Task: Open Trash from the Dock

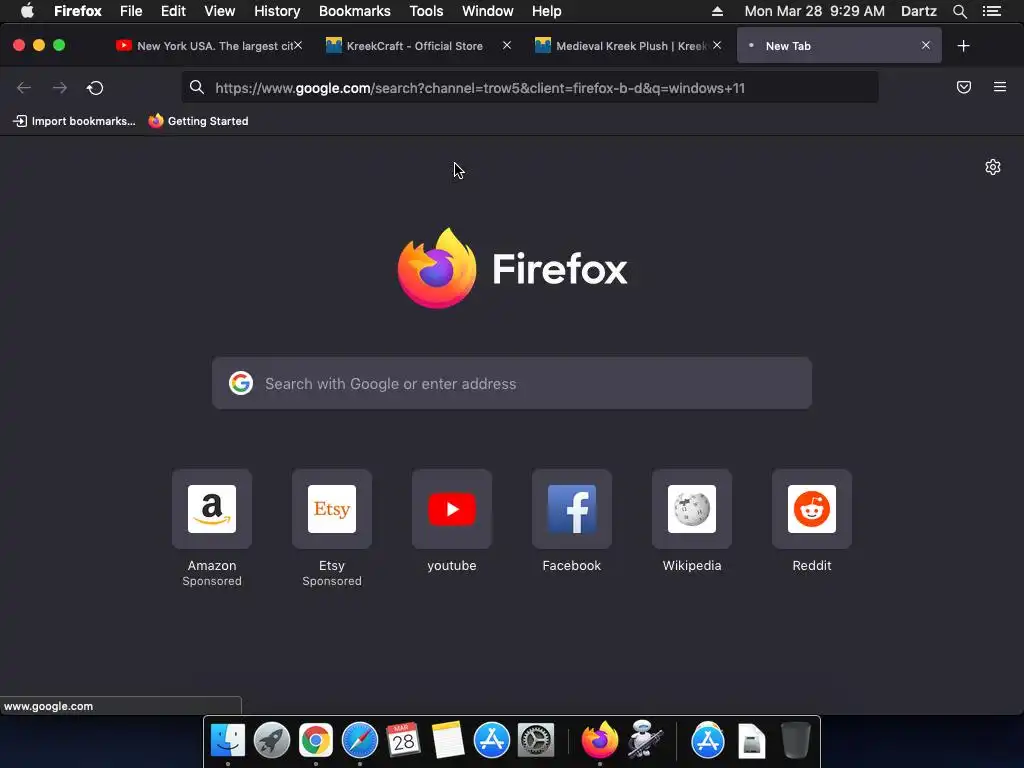Action: [x=796, y=741]
